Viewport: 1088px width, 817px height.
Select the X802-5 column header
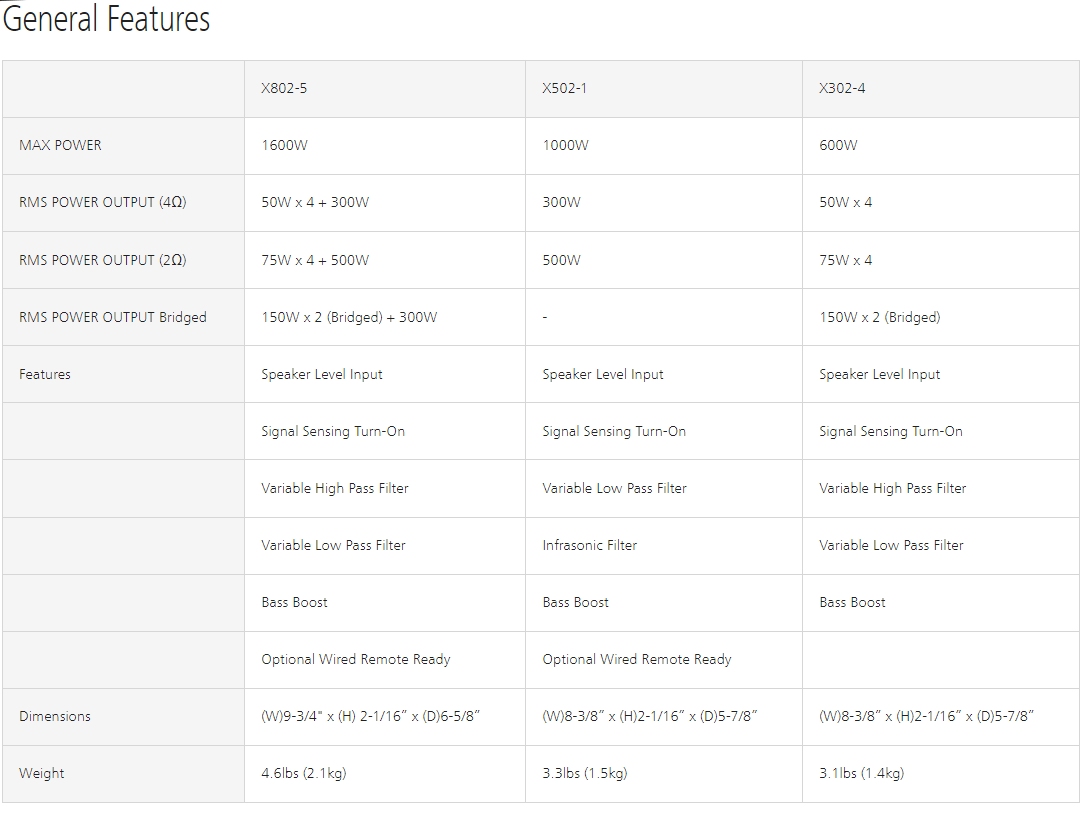(284, 88)
